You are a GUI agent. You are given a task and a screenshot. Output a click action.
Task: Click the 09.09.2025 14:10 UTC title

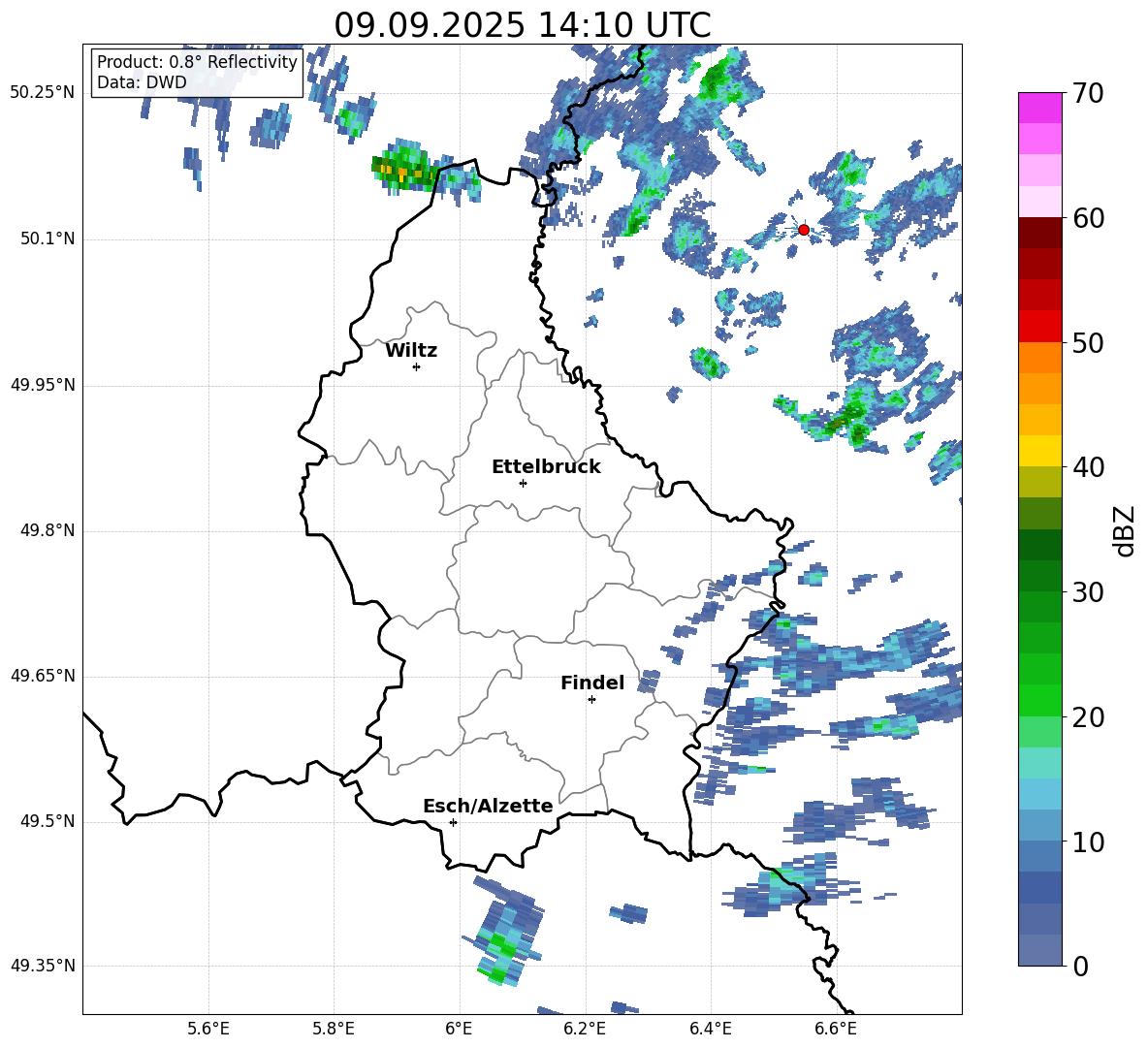(523, 25)
